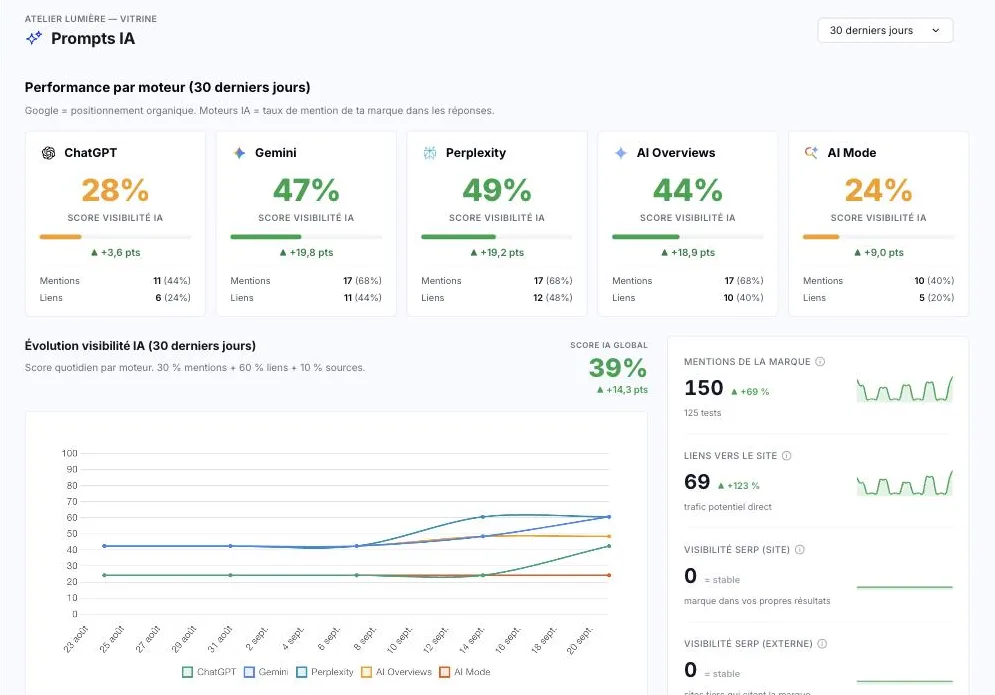
Task: Click the ChatGPT logo icon
Action: point(48,153)
